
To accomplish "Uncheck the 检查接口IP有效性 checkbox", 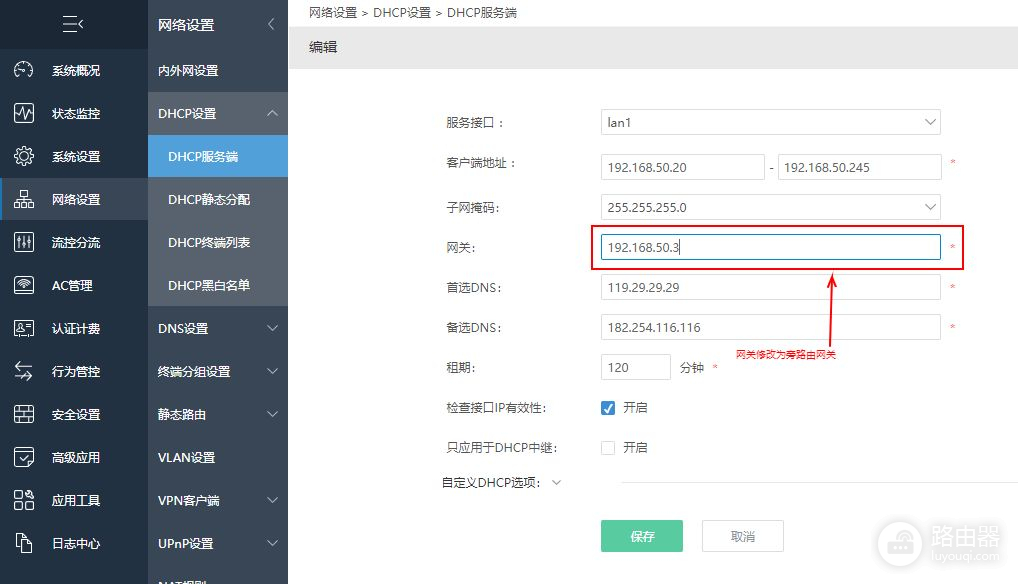I will click(x=608, y=408).
